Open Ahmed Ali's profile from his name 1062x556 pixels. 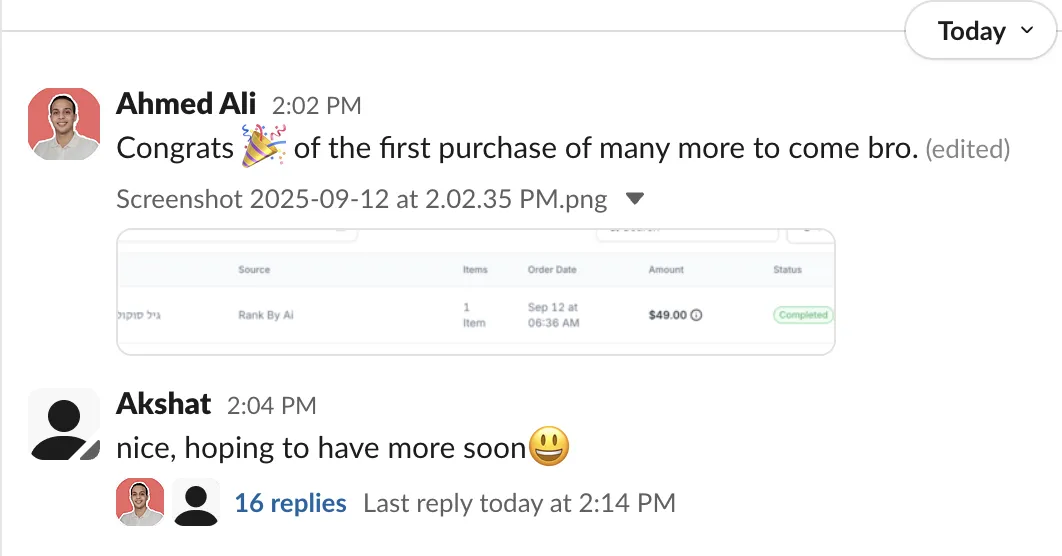[x=186, y=104]
